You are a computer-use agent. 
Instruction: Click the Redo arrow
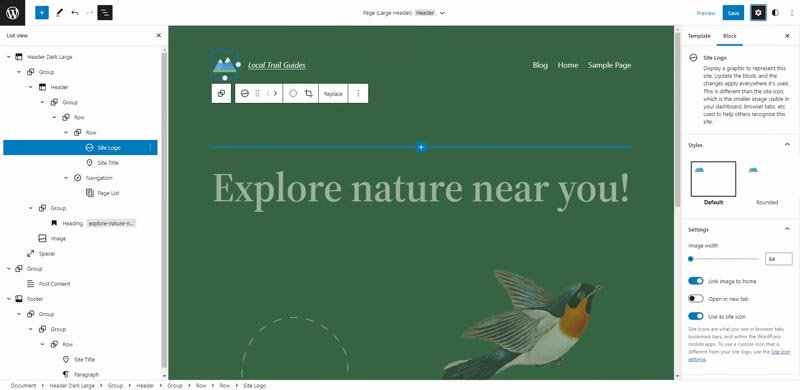[90, 13]
